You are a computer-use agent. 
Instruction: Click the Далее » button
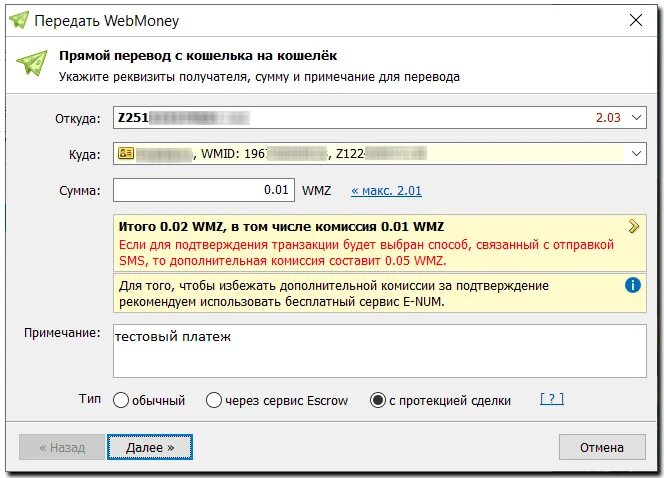tap(150, 447)
